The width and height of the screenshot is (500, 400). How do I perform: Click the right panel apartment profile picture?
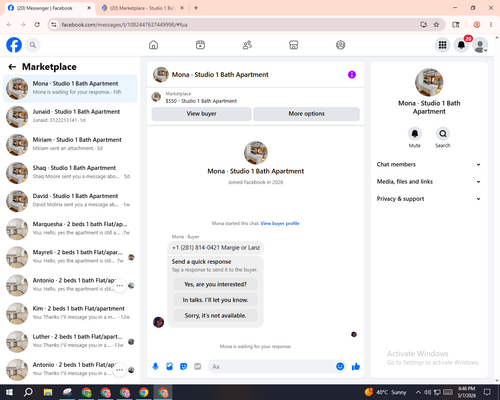click(429, 82)
